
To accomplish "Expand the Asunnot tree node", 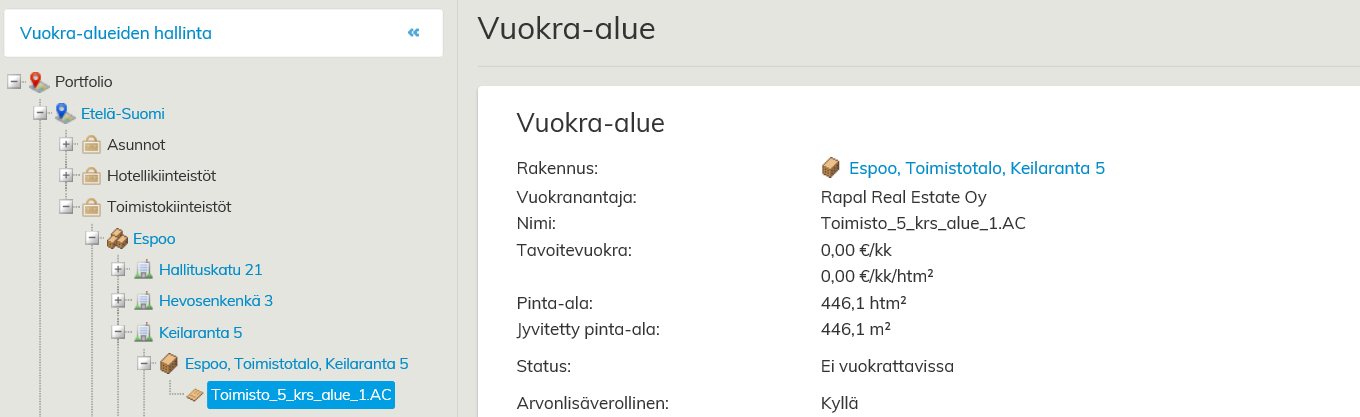I will (67, 145).
